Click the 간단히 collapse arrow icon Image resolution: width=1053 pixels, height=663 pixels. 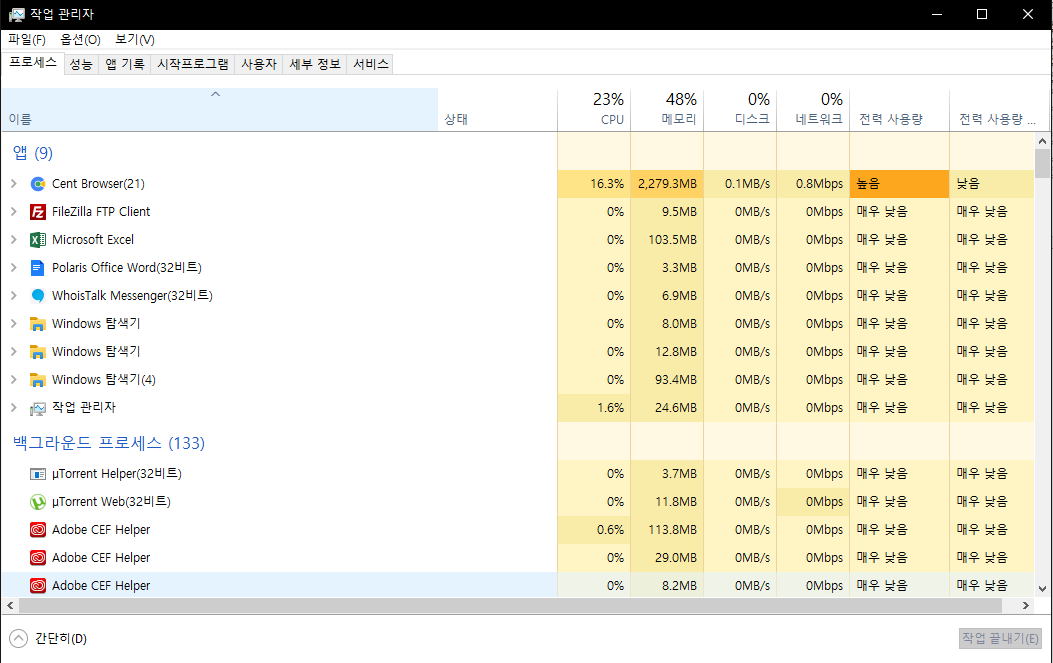click(18, 638)
